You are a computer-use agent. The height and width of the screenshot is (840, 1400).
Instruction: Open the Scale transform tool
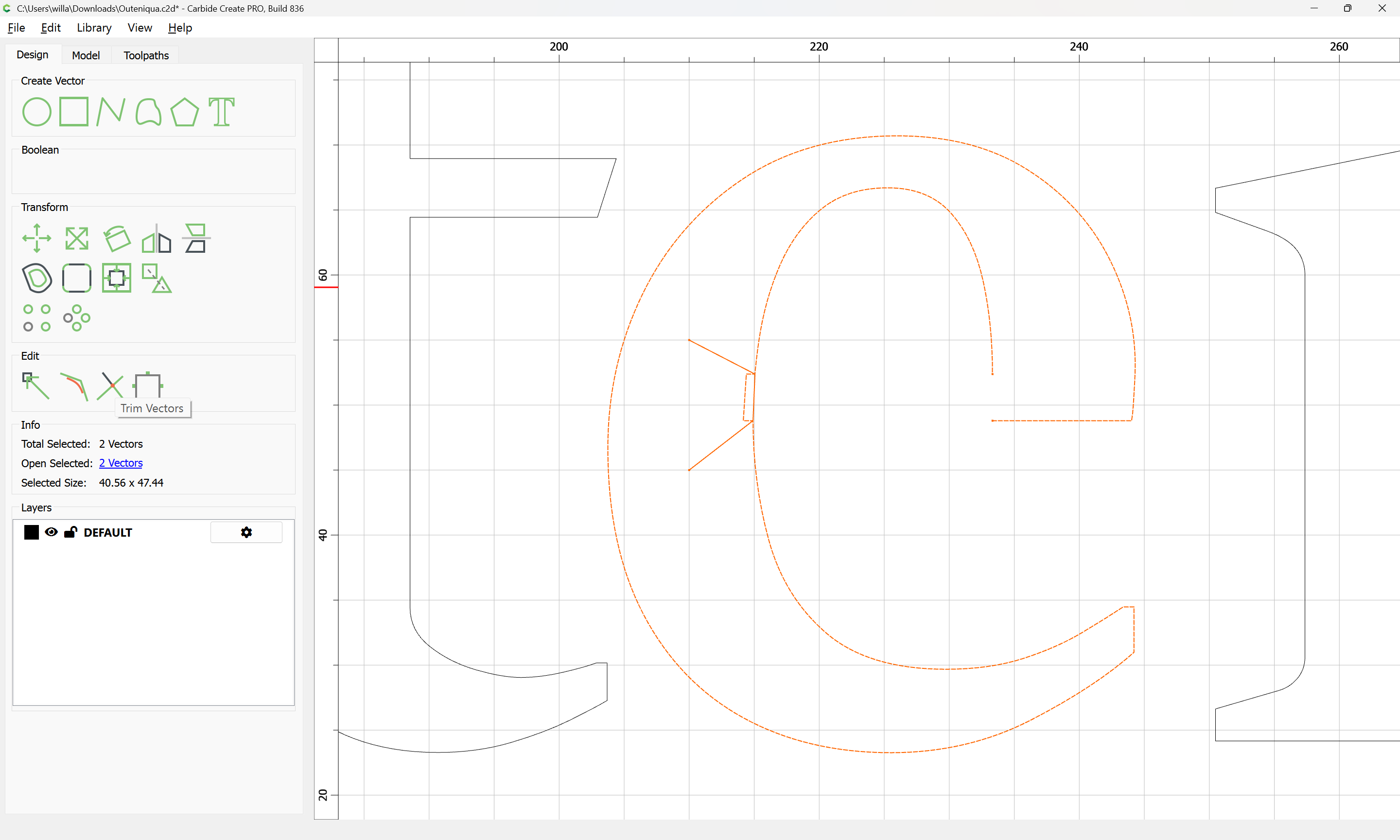pyautogui.click(x=76, y=238)
